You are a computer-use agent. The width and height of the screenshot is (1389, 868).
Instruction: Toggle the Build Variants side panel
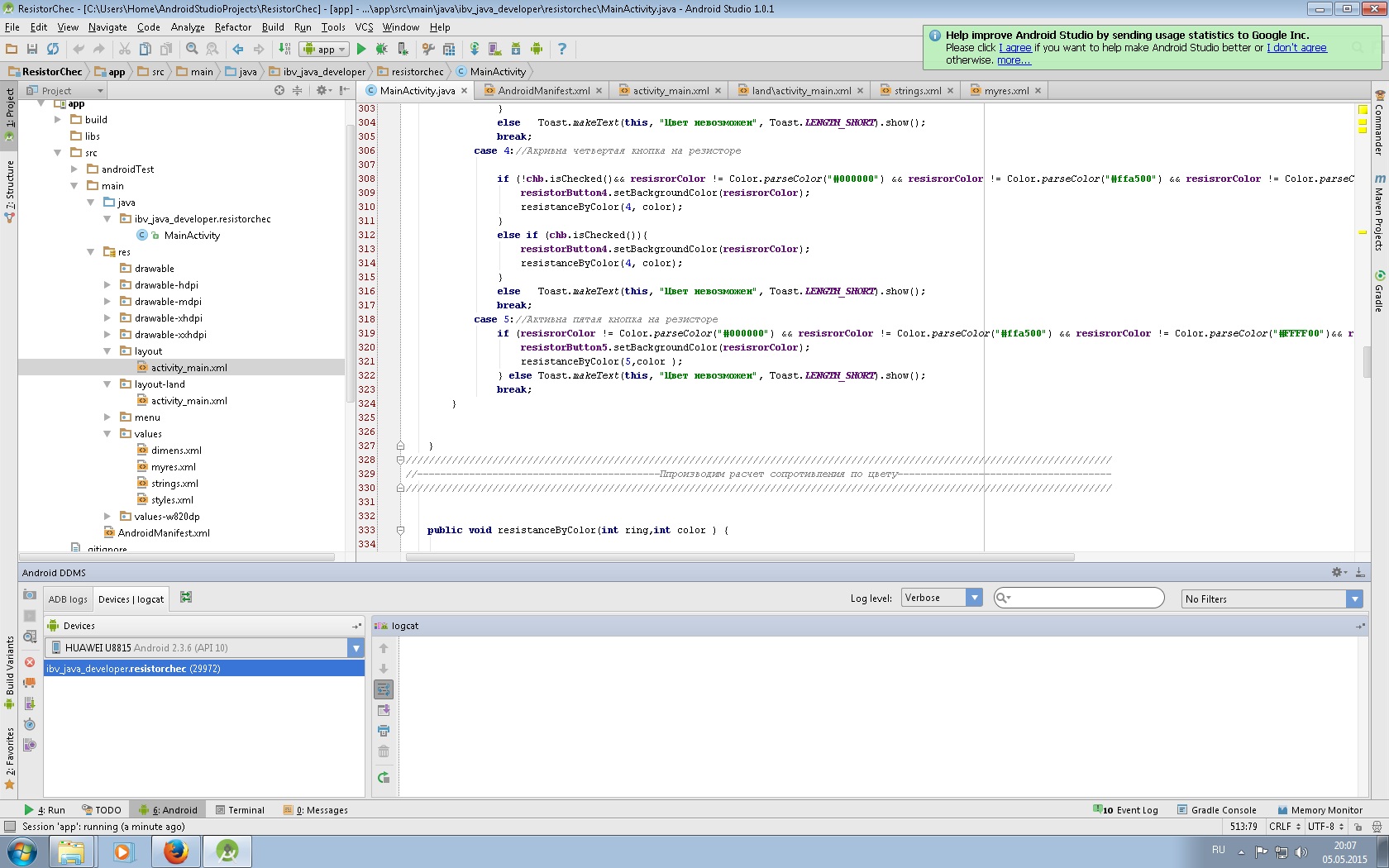coord(9,672)
